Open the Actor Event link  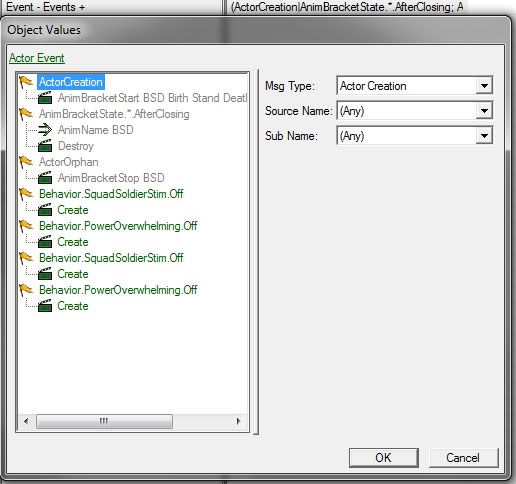37,58
